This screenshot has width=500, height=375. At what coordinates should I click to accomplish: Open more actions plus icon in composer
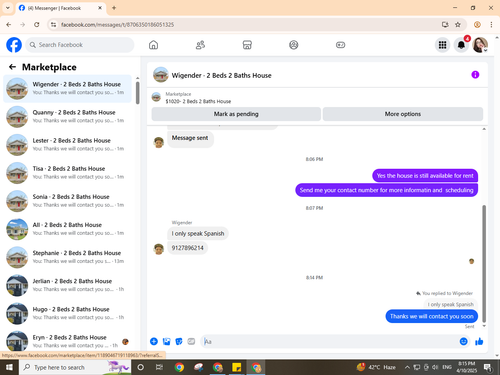point(154,341)
